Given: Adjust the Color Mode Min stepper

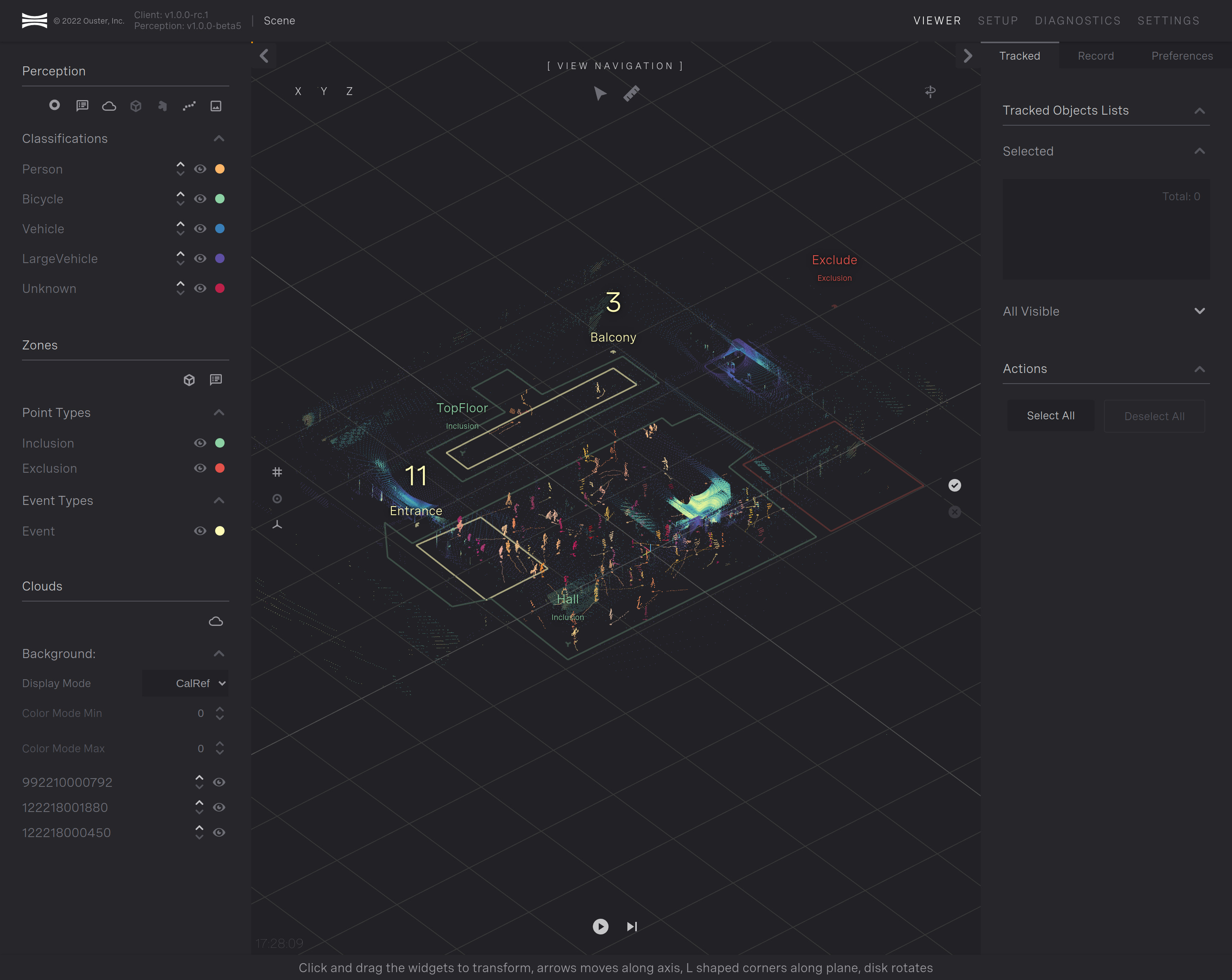Looking at the screenshot, I should click(x=219, y=713).
